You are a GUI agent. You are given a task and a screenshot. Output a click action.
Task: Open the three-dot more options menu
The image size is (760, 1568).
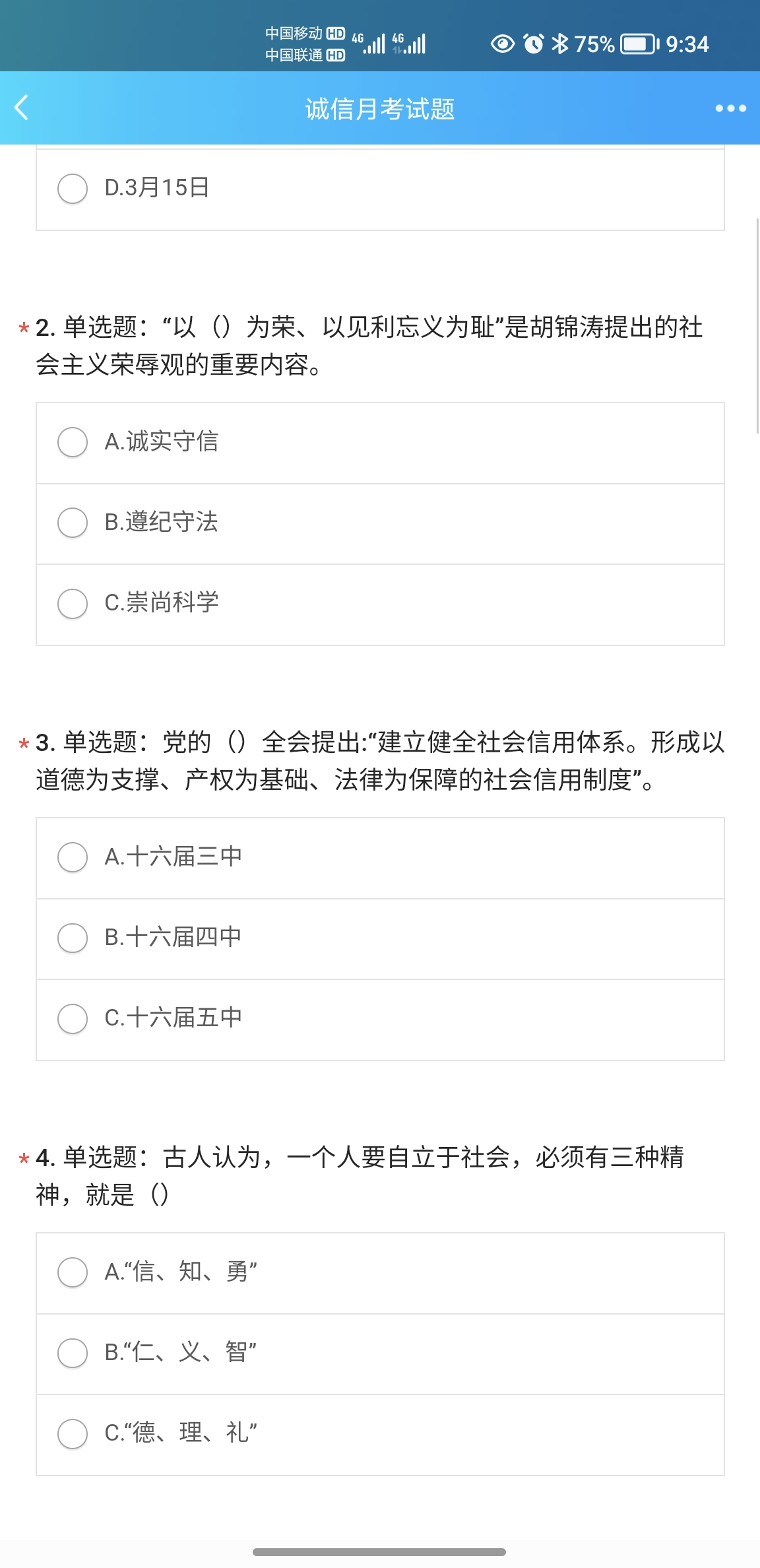(730, 108)
